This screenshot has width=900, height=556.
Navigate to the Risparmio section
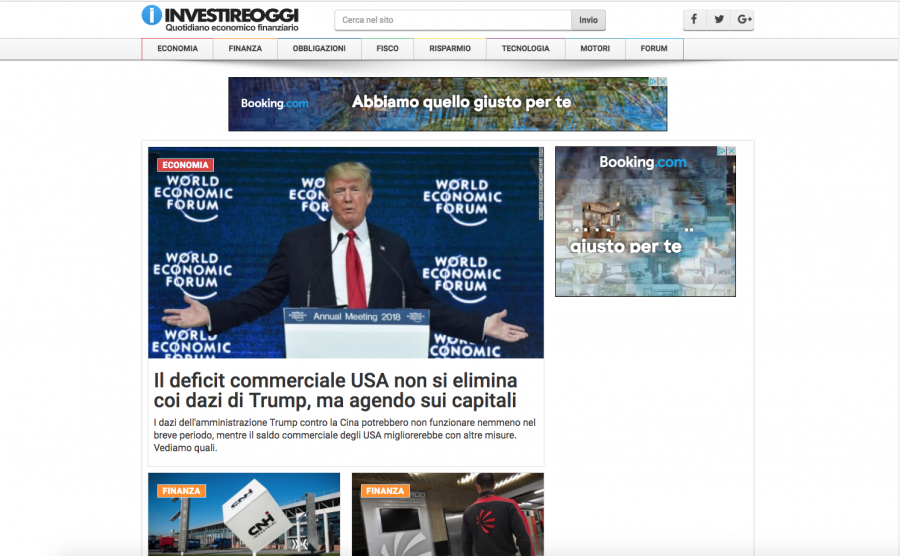(x=450, y=49)
